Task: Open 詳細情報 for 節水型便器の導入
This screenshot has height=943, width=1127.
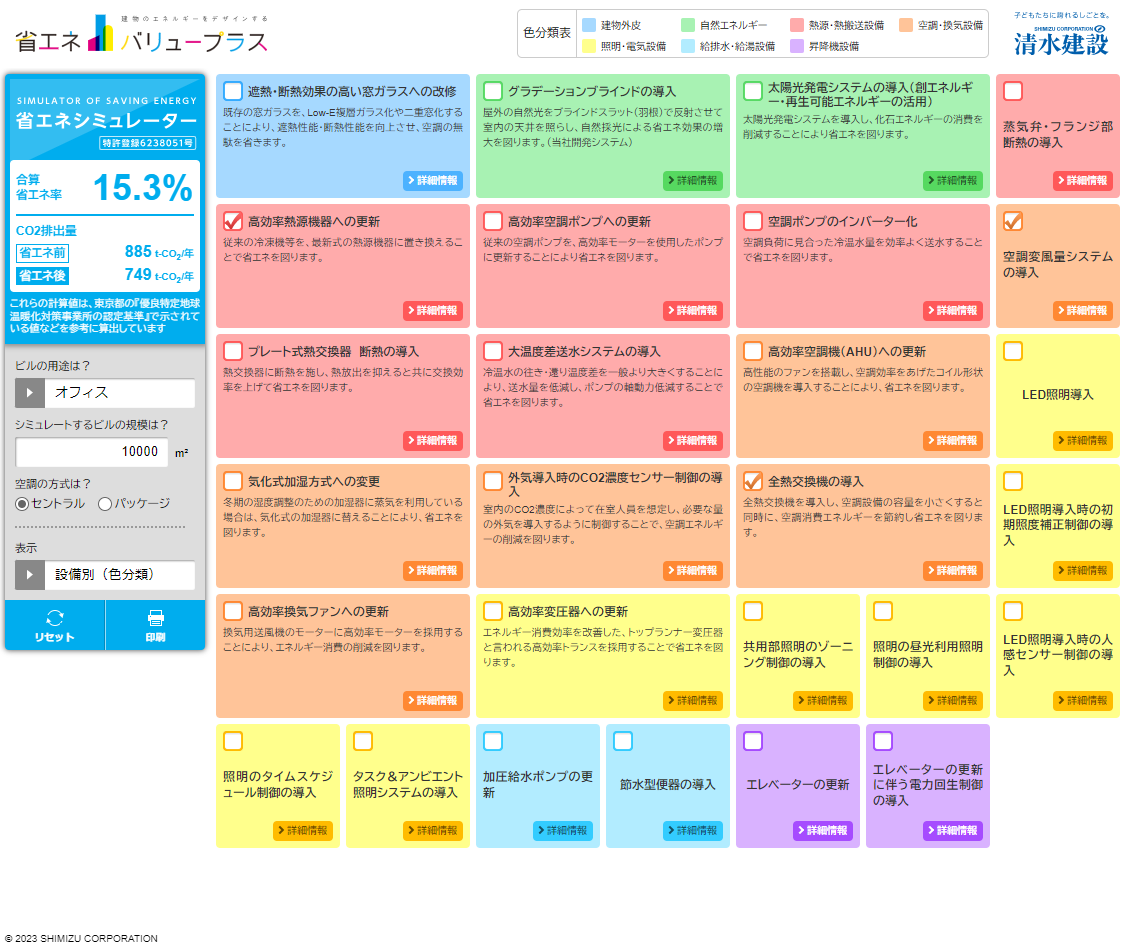Action: [692, 831]
